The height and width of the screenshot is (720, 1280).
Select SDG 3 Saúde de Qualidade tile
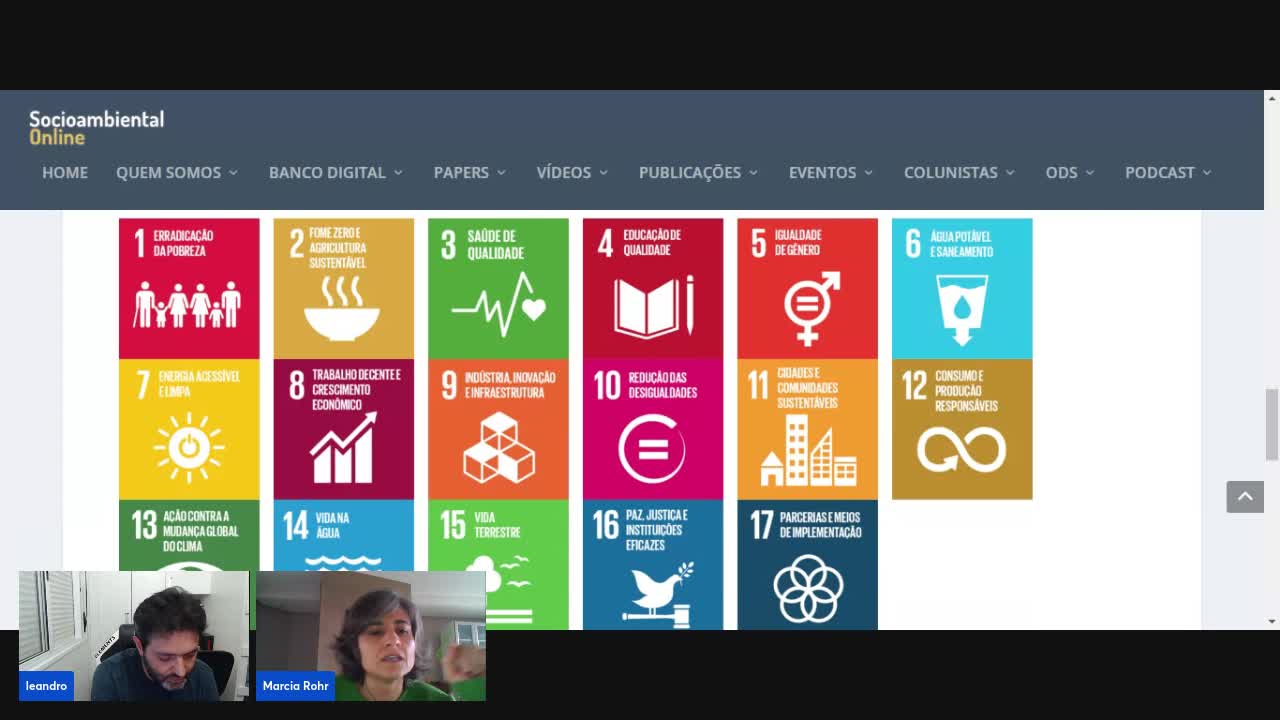coord(498,289)
